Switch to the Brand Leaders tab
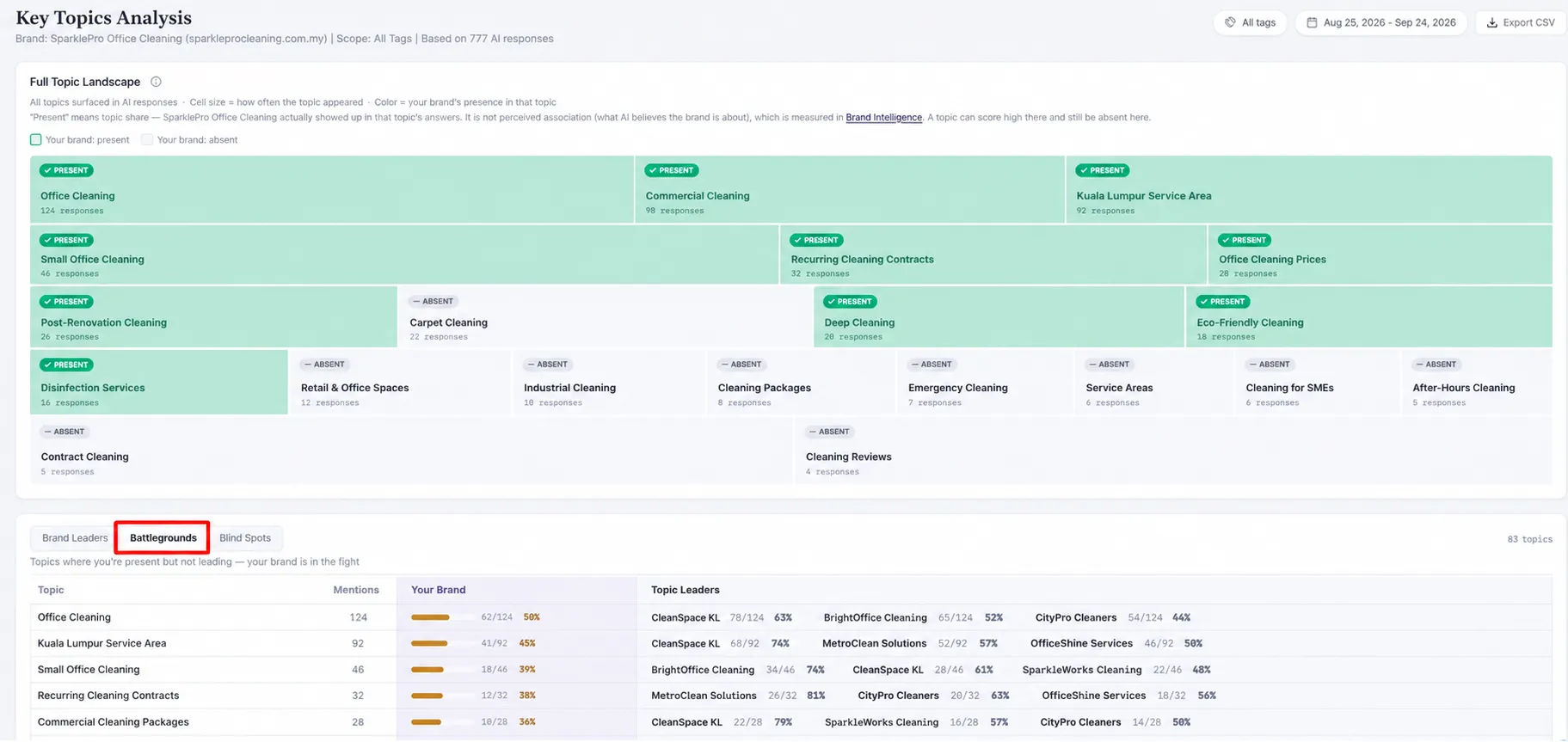This screenshot has width=1568, height=742. (75, 538)
